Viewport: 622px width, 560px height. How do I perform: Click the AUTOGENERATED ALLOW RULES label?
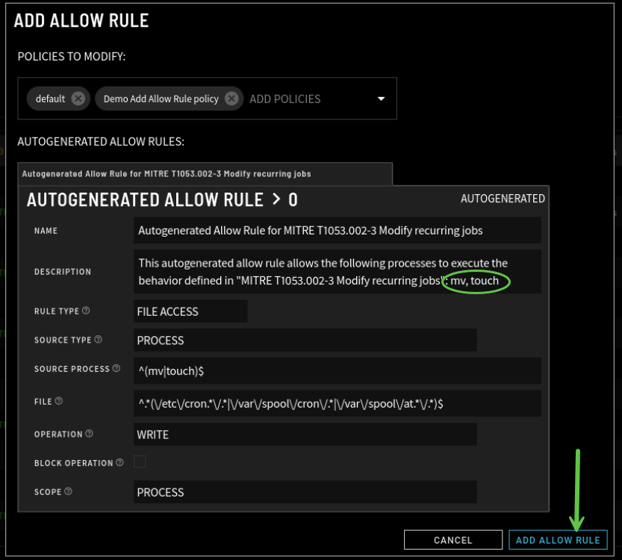click(101, 142)
